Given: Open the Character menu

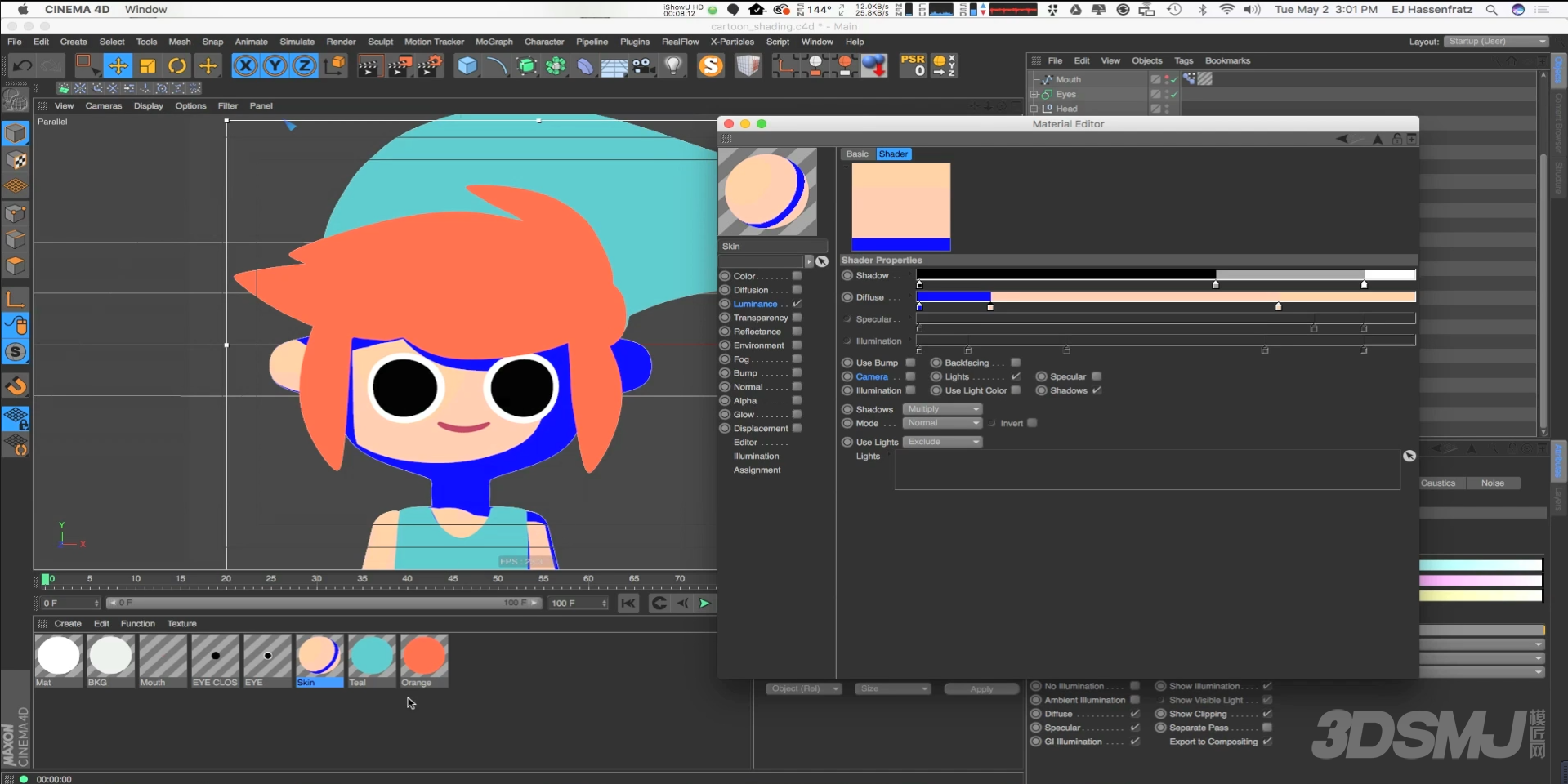Looking at the screenshot, I should (x=544, y=42).
